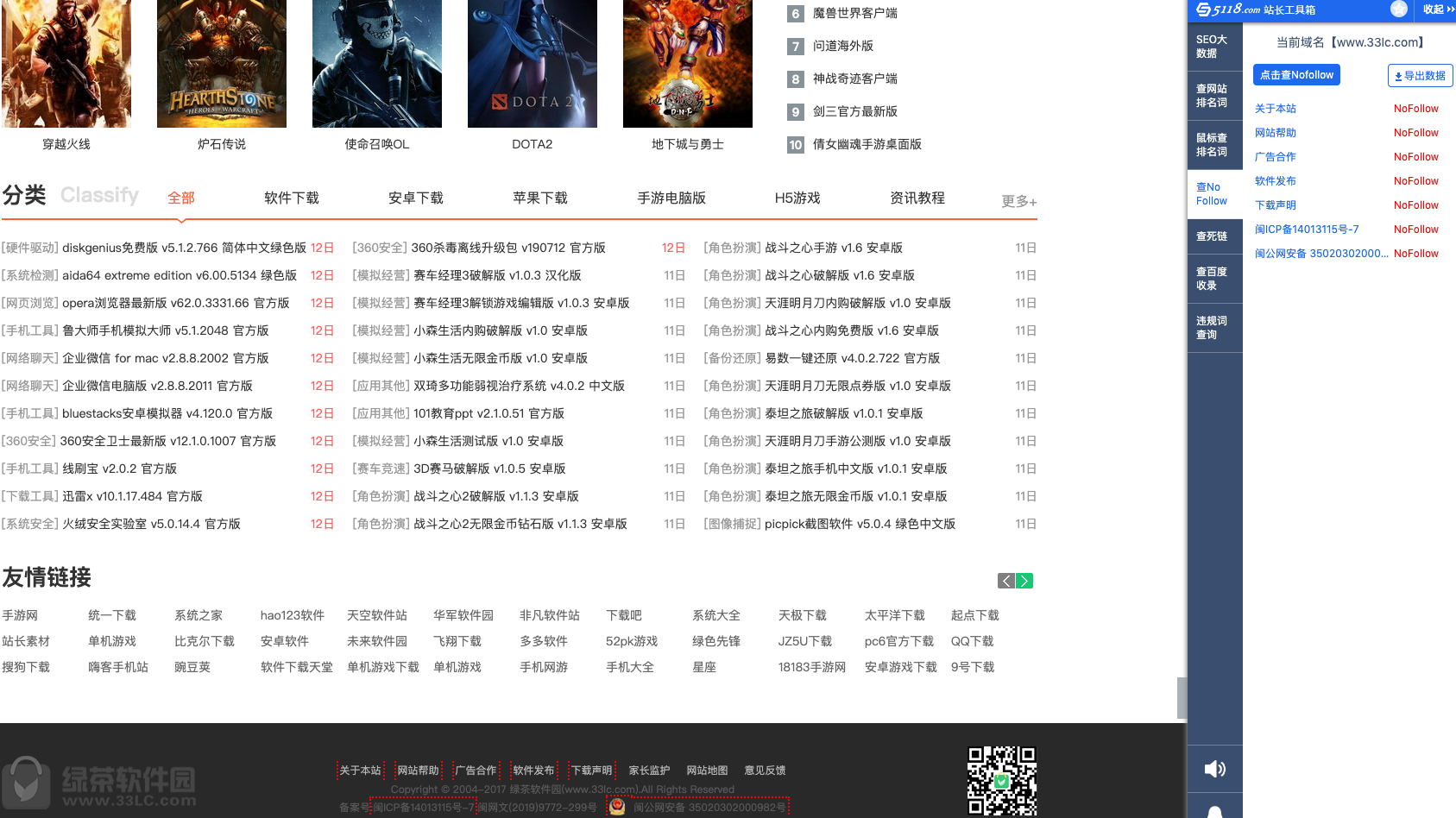1456x818 pixels.
Task: Click the 5118.com logo in toolbar header
Action: 1228,9
